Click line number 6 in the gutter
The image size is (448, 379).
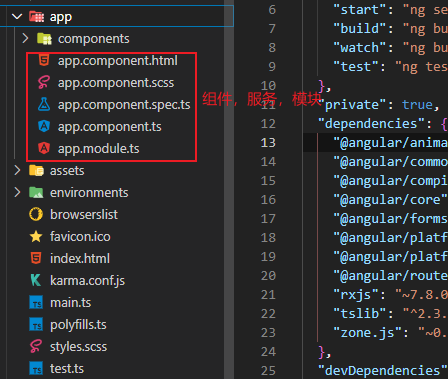click(x=272, y=10)
